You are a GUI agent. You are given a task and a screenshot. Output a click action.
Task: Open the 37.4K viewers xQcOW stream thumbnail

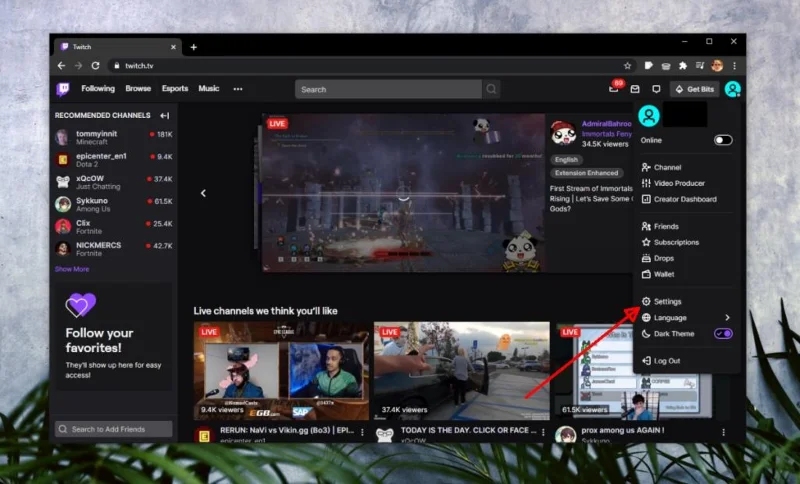click(462, 371)
